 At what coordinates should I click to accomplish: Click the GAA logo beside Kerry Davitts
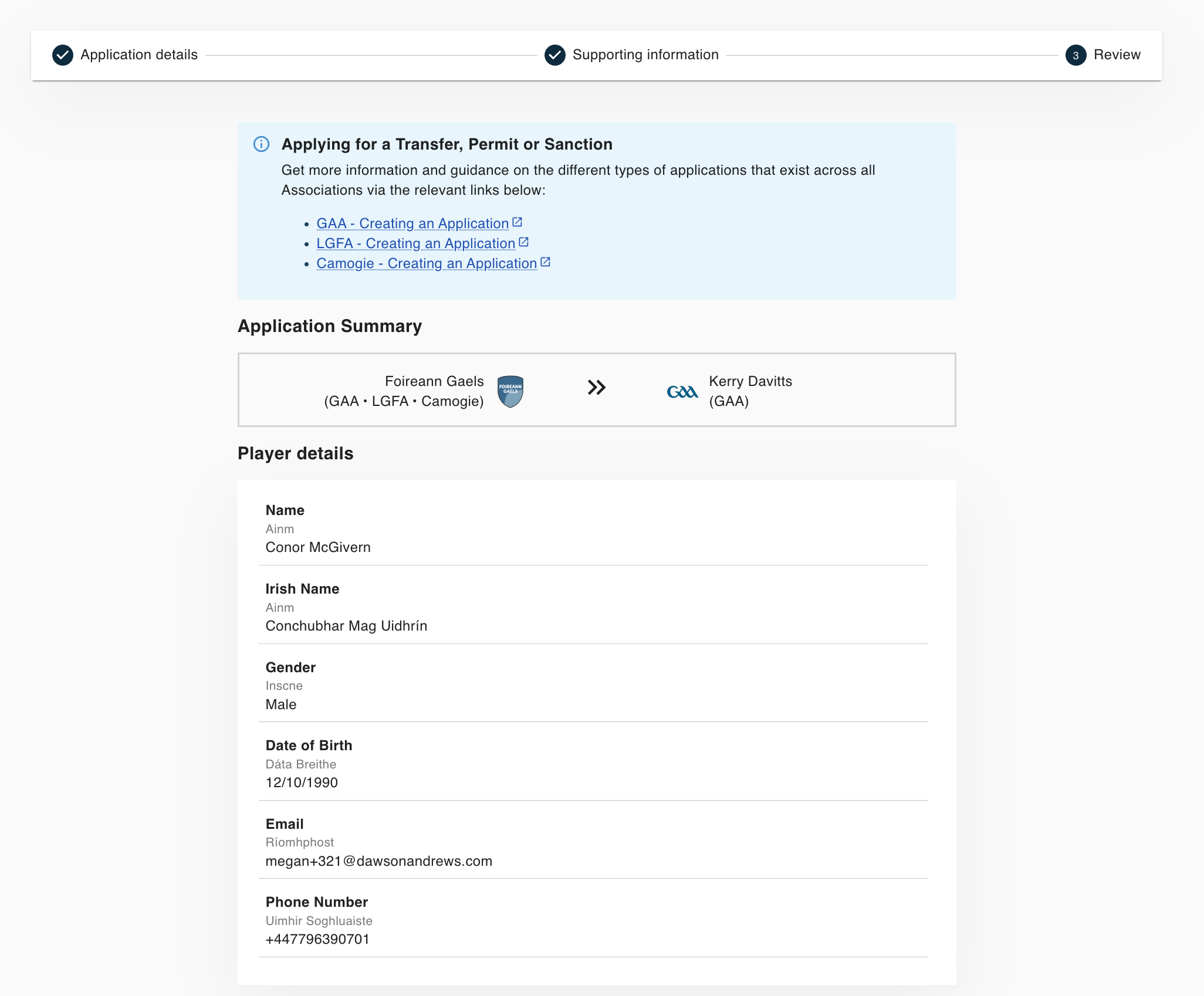click(x=682, y=392)
